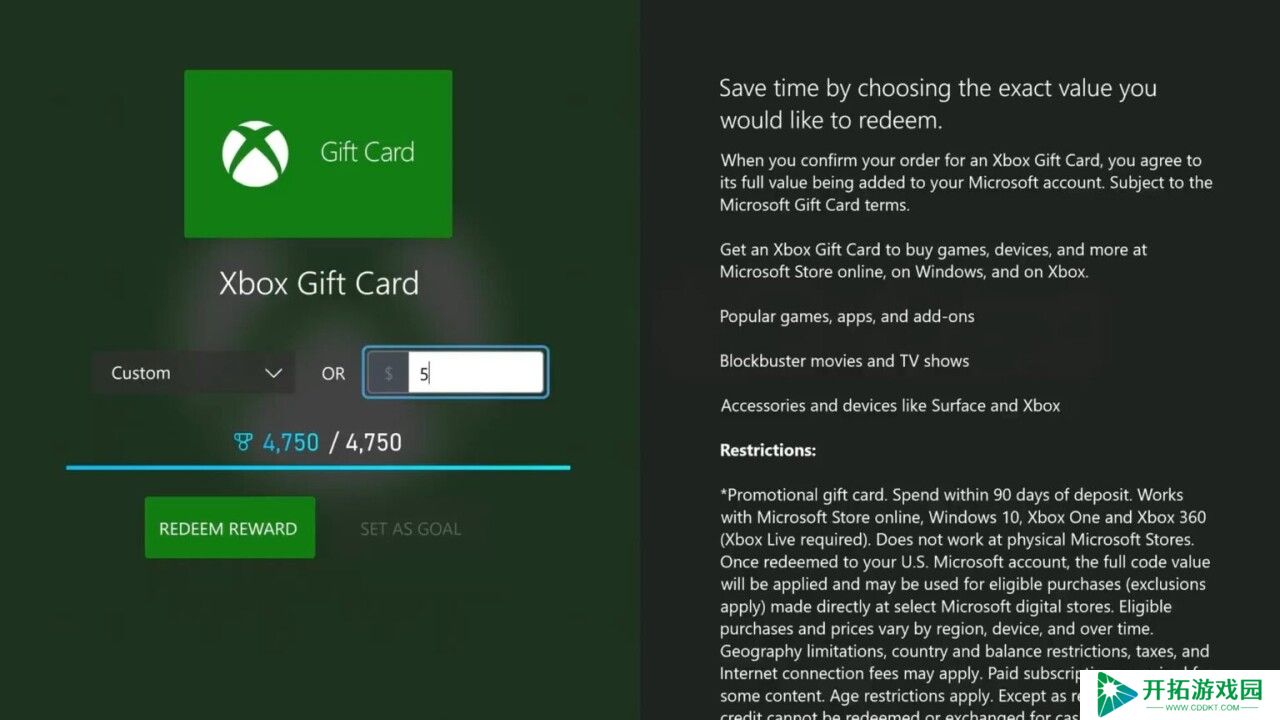Click the dollar sign prefix icon
This screenshot has height=720, width=1280.
click(x=388, y=373)
